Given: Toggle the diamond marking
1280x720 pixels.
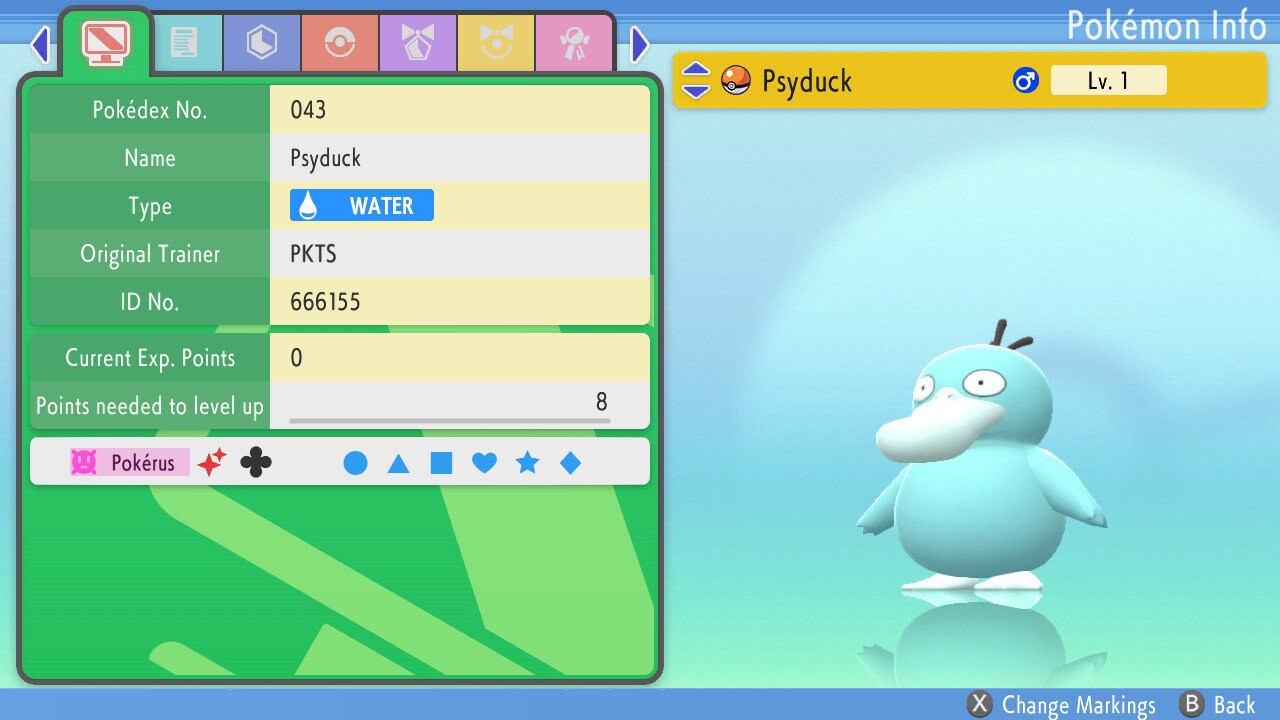Looking at the screenshot, I should 570,463.
